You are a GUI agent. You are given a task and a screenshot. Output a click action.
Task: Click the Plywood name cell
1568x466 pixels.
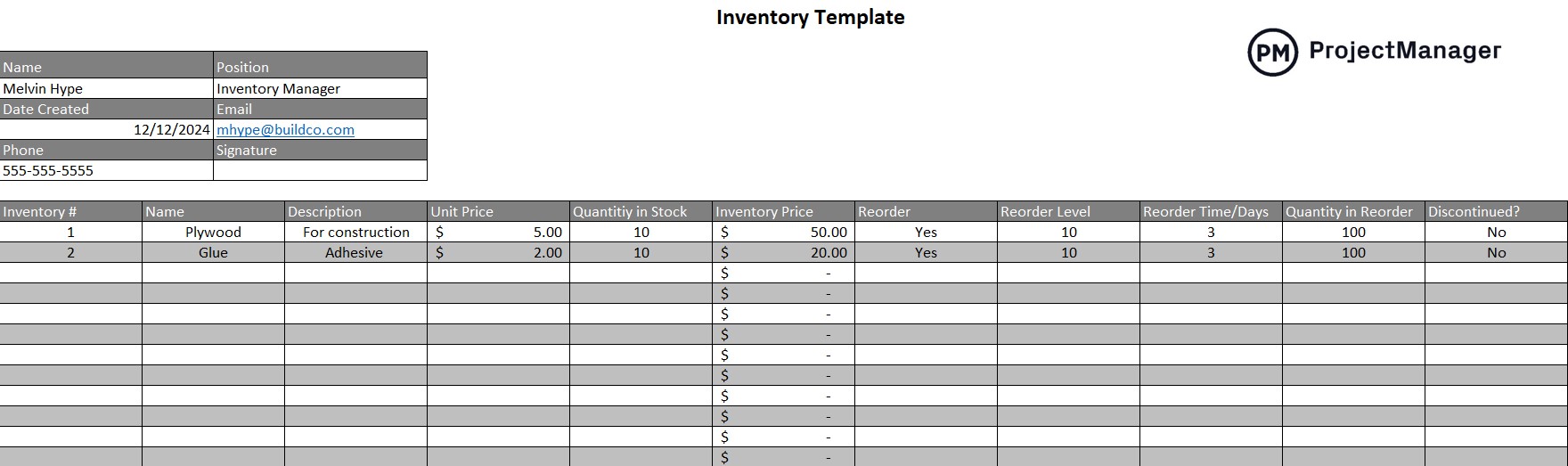(214, 232)
